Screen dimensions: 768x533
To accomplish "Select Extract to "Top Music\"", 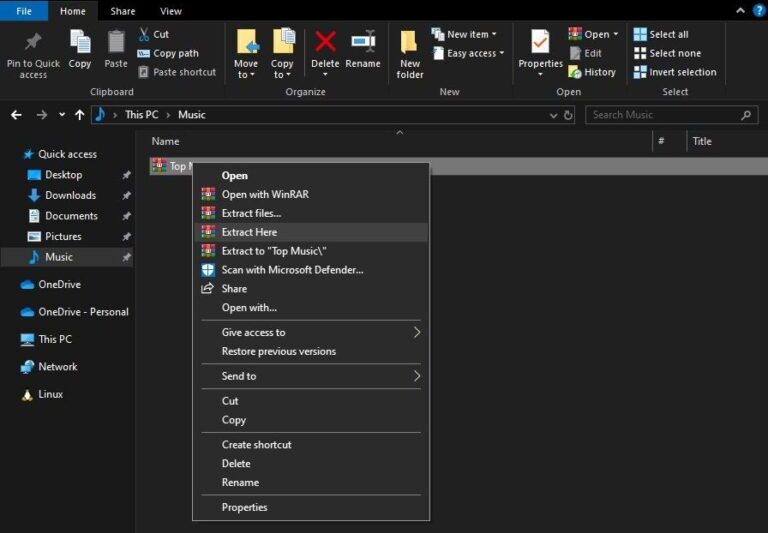I will coord(311,251).
